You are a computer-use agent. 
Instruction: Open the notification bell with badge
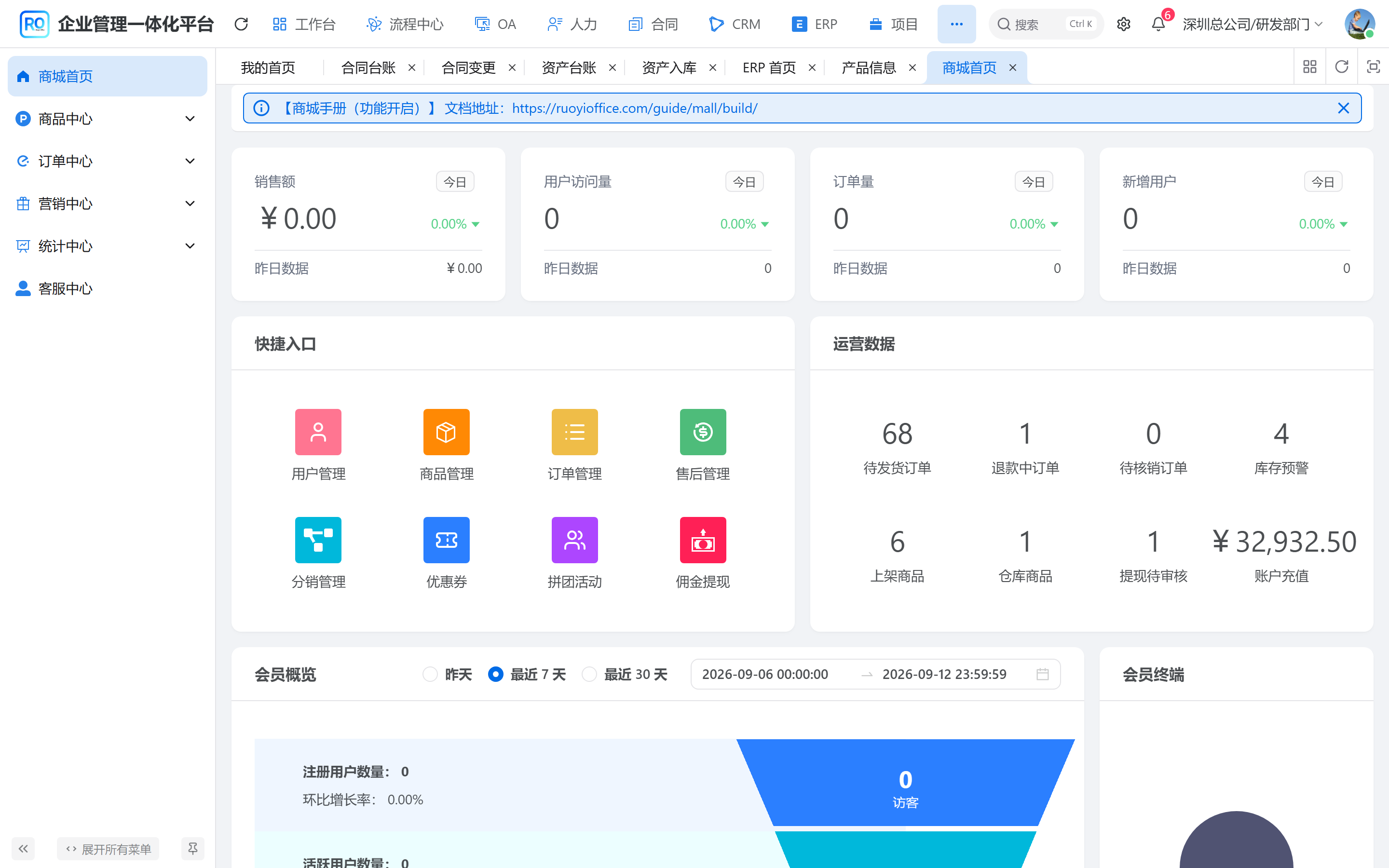pos(1158,24)
